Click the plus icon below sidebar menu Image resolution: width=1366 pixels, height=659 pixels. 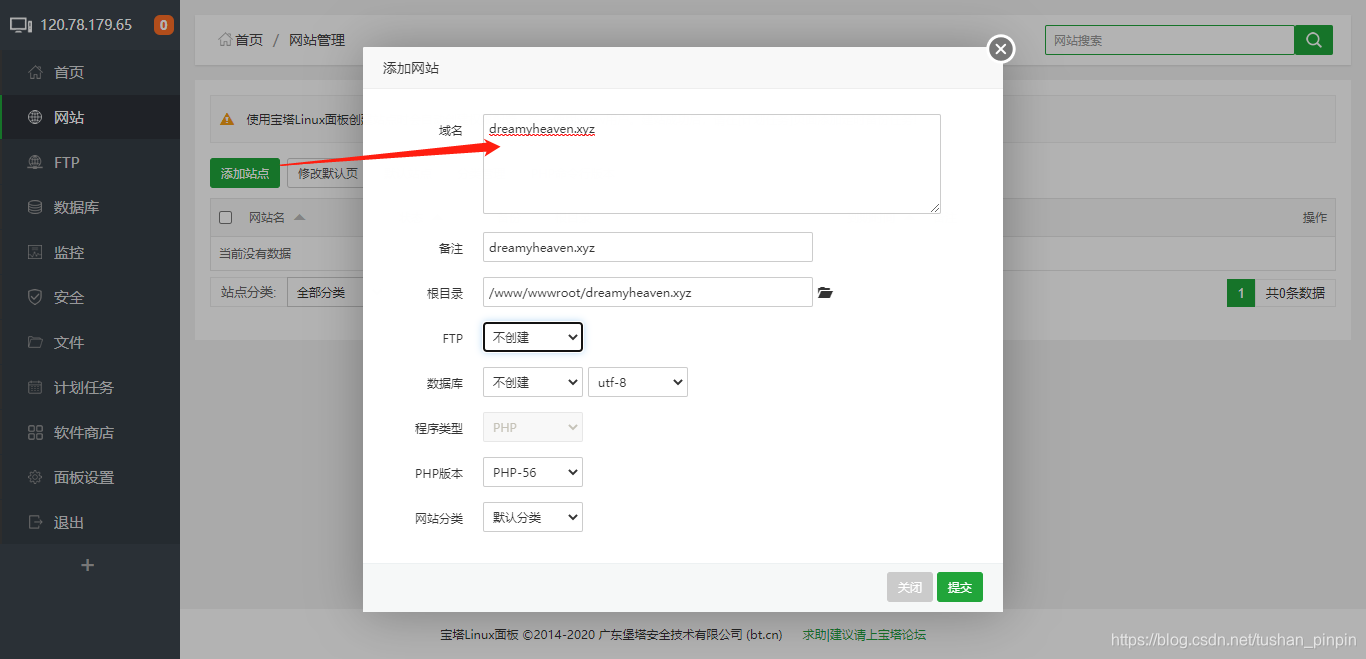87,565
